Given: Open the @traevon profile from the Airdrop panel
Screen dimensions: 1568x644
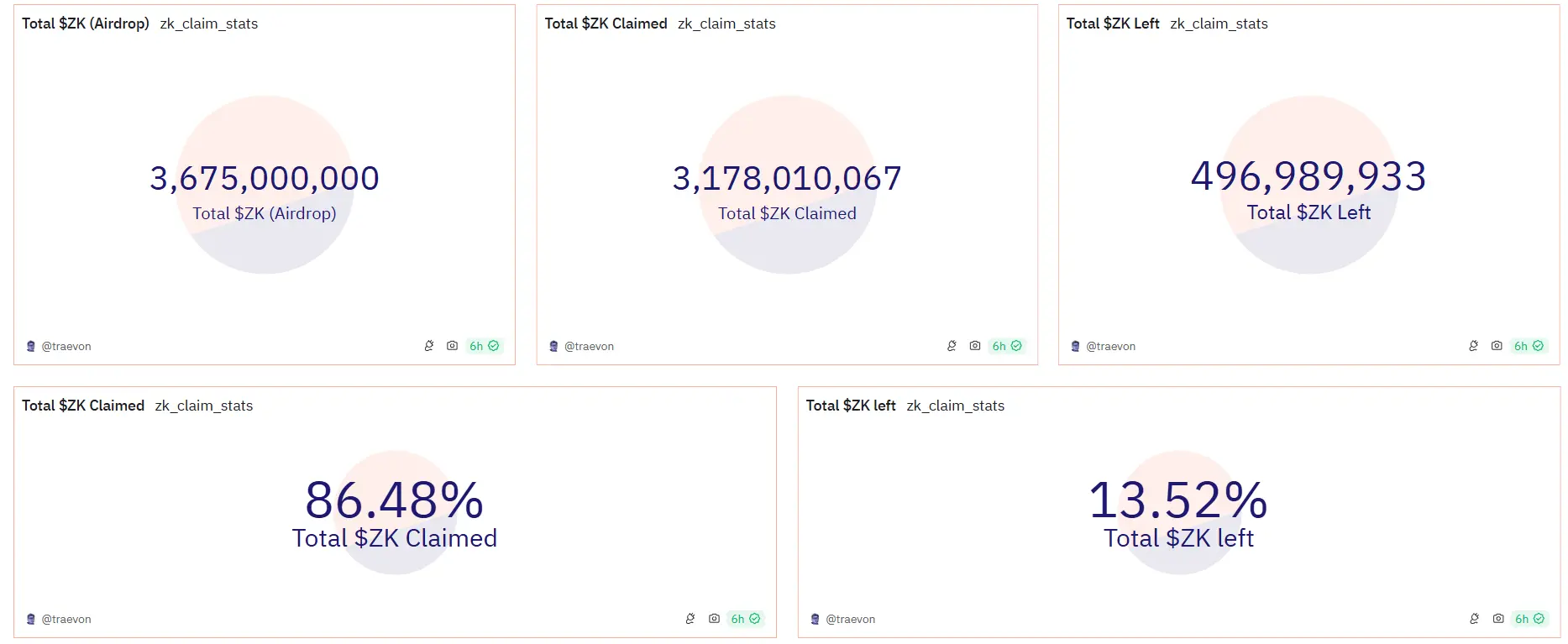Looking at the screenshot, I should click(x=66, y=347).
